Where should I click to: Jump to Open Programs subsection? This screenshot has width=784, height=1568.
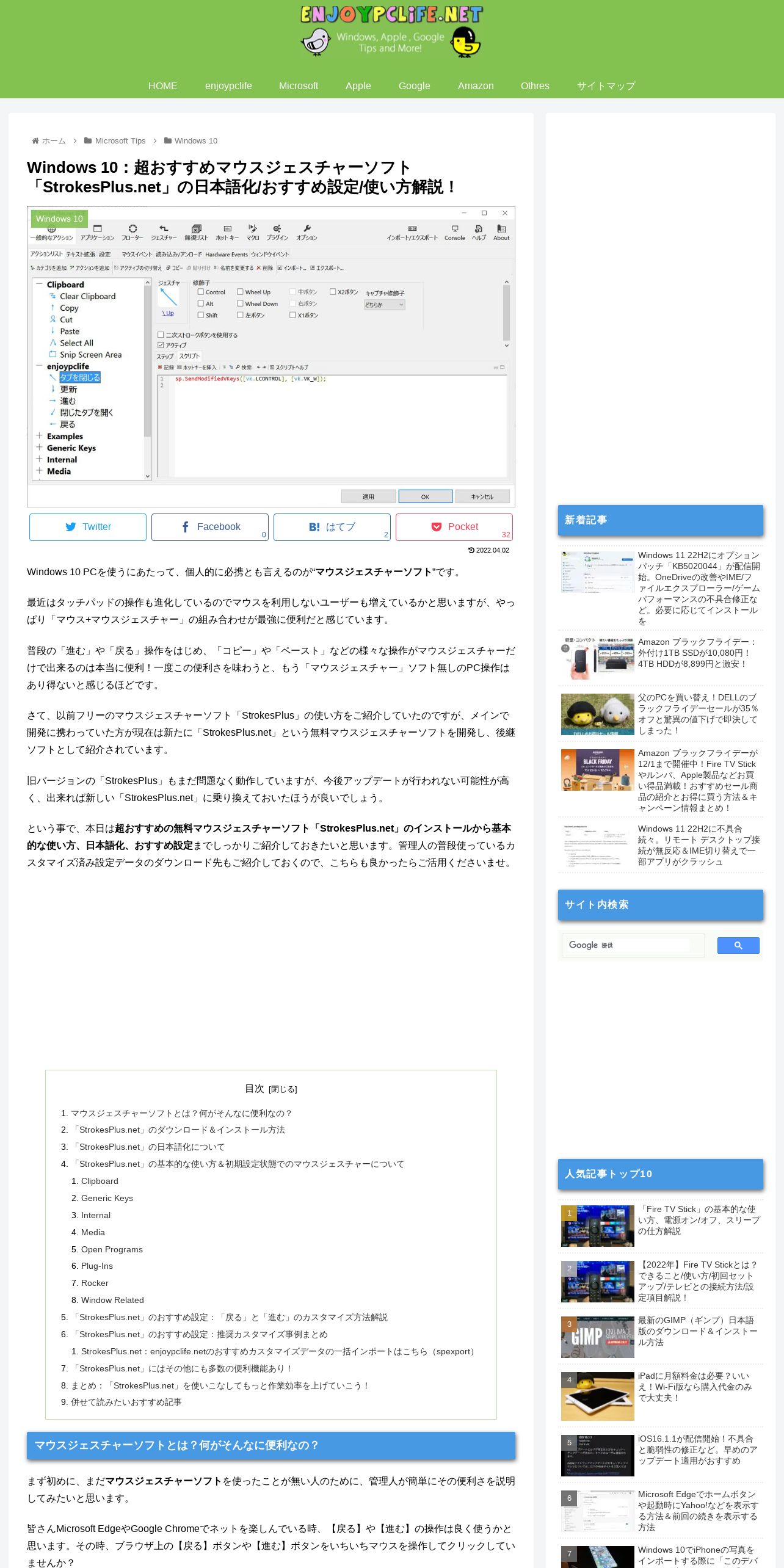[112, 1250]
